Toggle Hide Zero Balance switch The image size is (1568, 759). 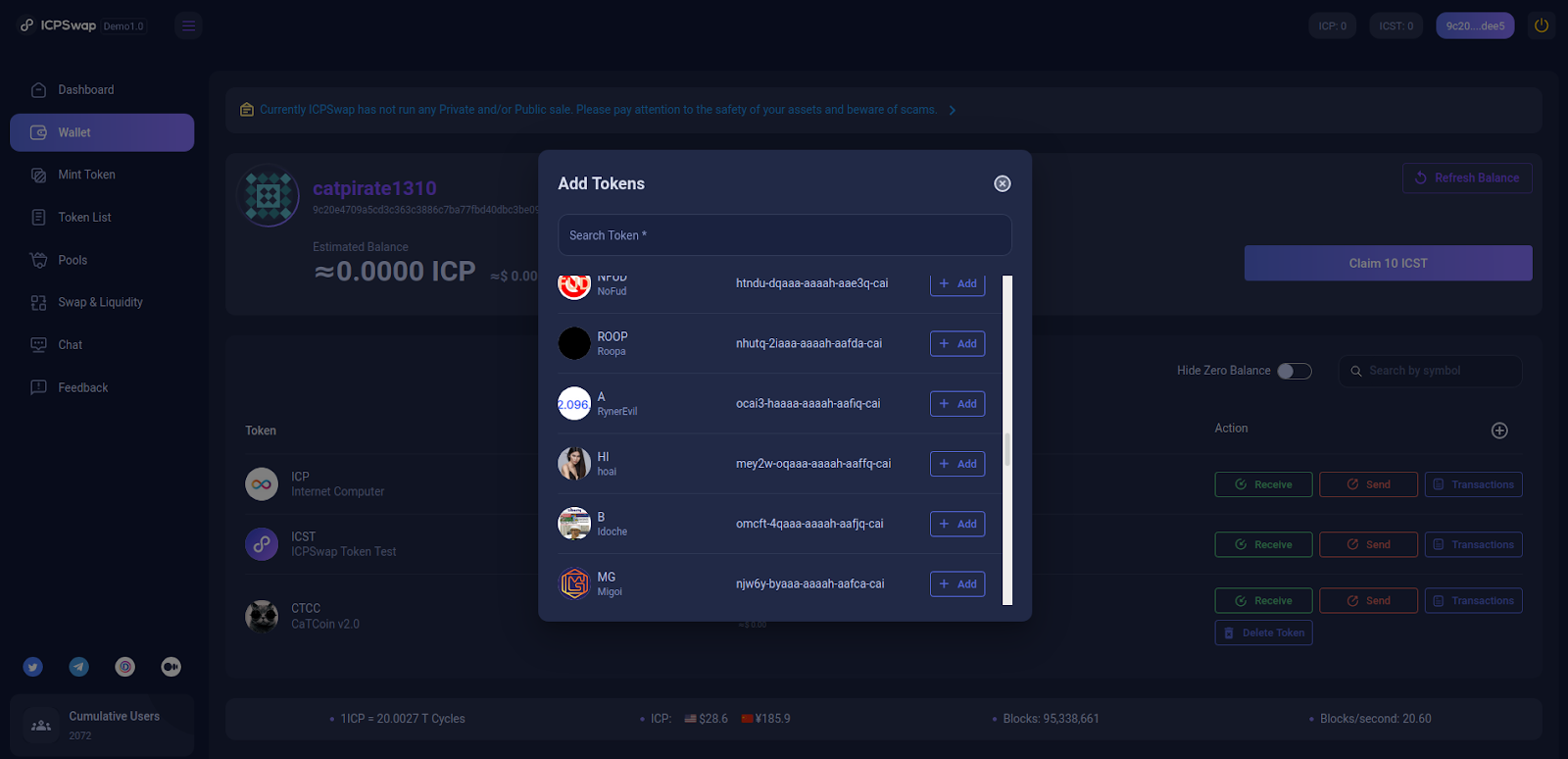[x=1294, y=371]
